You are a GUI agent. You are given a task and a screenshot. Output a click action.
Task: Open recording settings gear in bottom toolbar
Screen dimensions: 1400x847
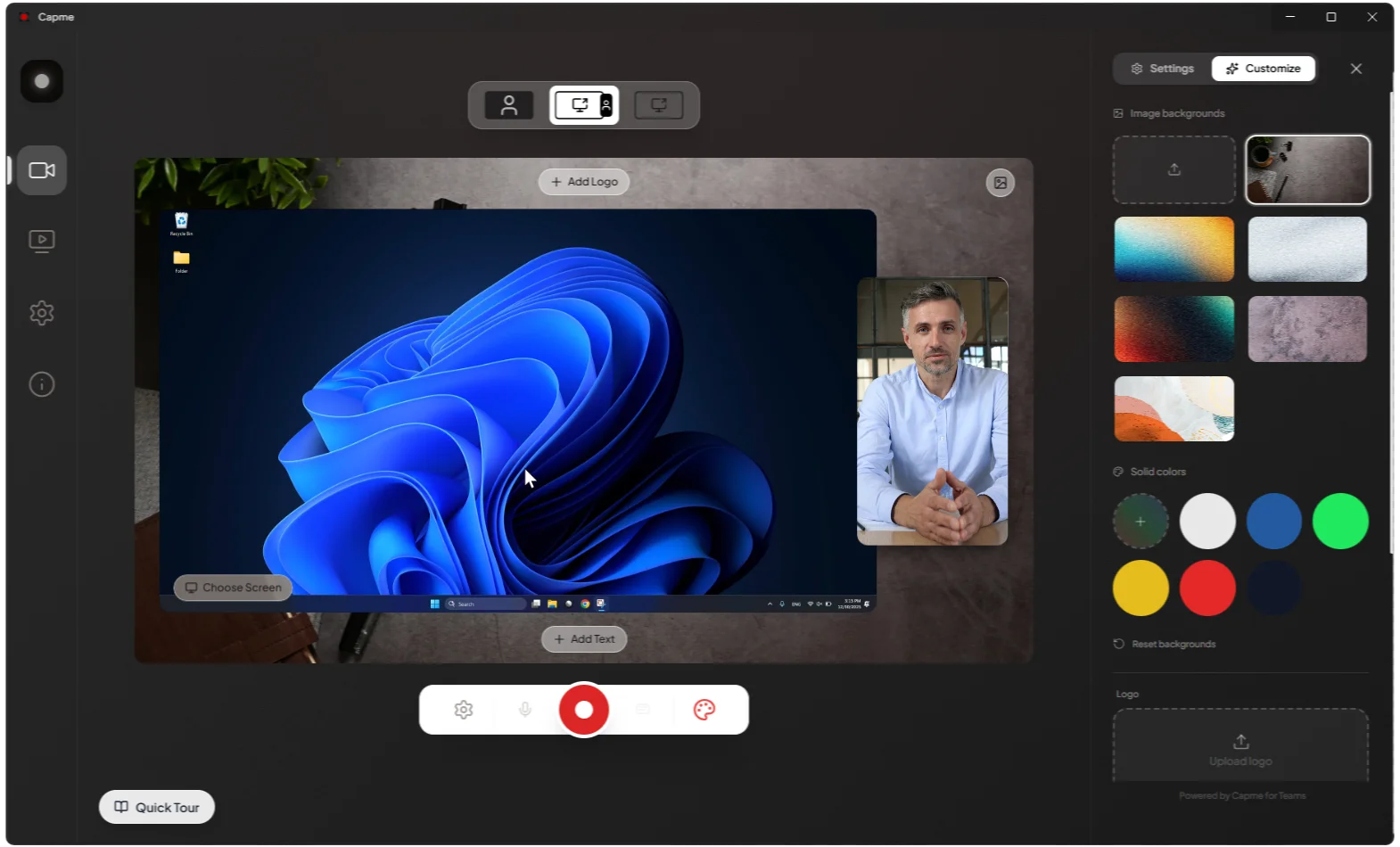[464, 710]
